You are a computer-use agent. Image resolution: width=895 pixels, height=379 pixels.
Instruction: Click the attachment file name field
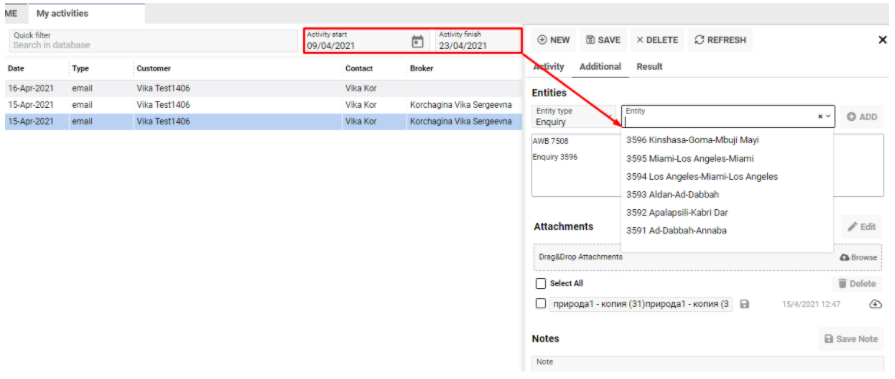[642, 304]
